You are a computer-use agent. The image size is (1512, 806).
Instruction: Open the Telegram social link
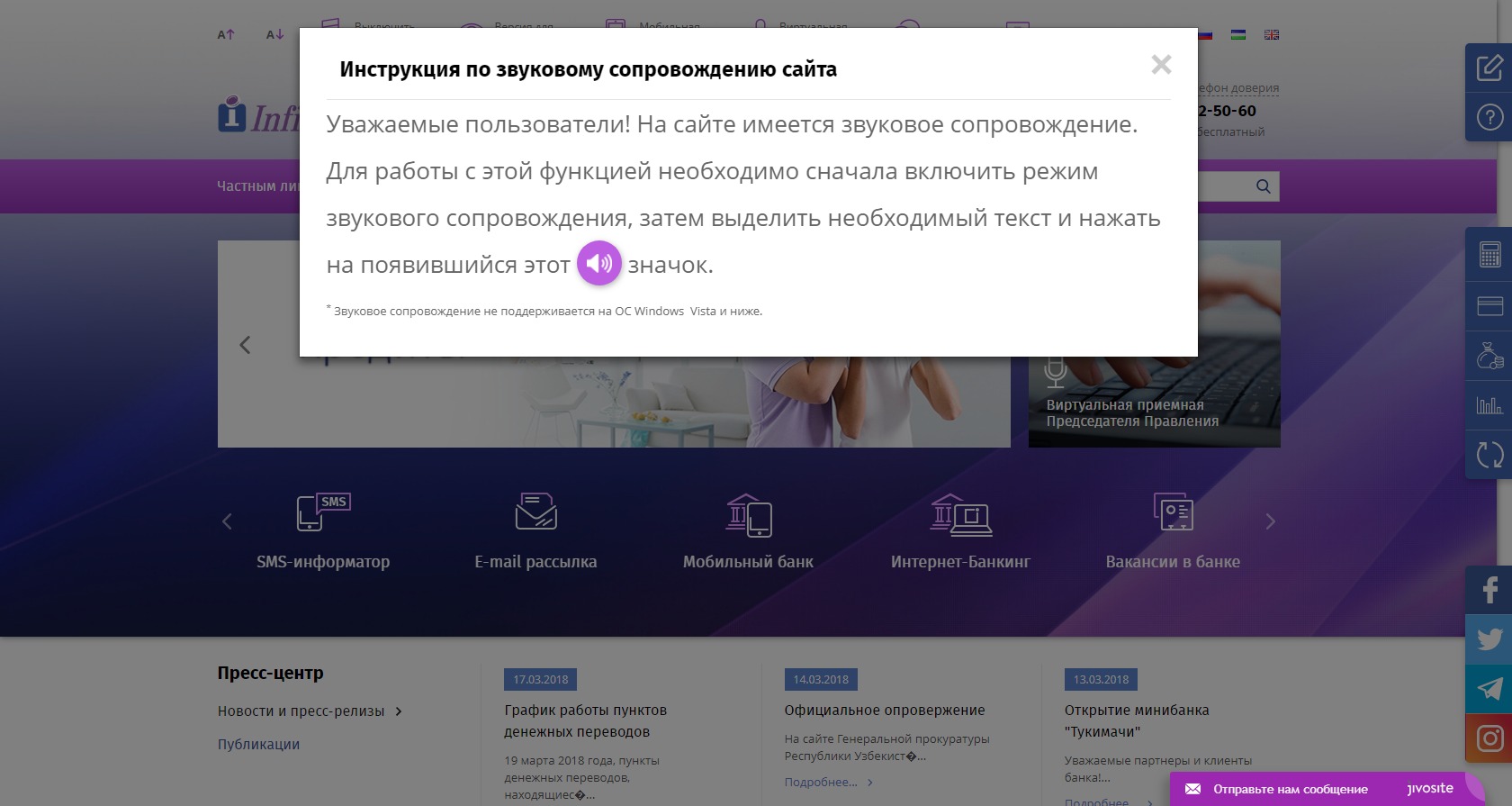pos(1489,689)
